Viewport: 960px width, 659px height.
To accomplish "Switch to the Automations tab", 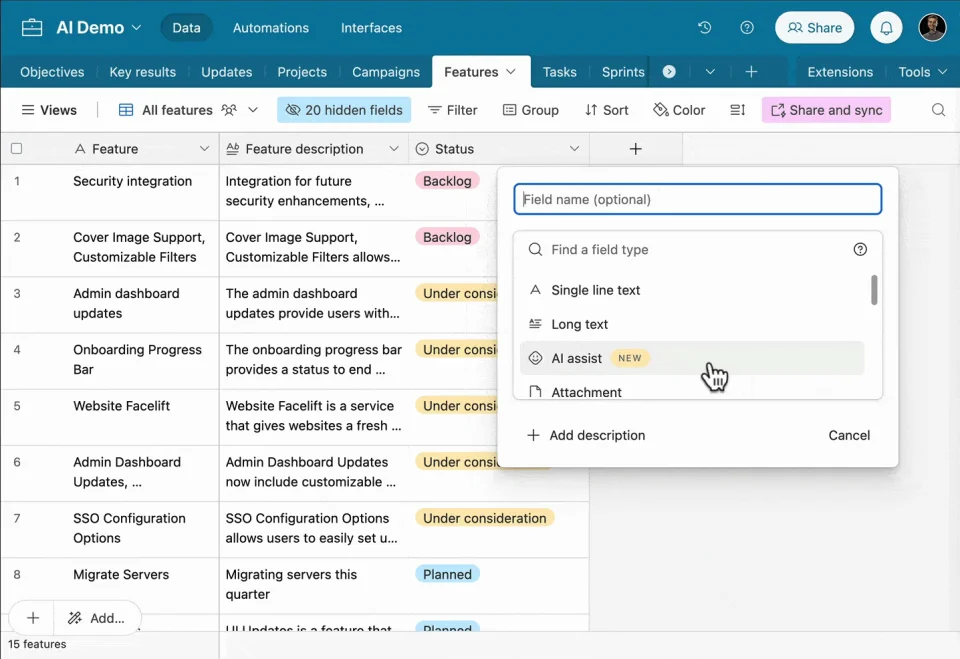I will click(271, 28).
